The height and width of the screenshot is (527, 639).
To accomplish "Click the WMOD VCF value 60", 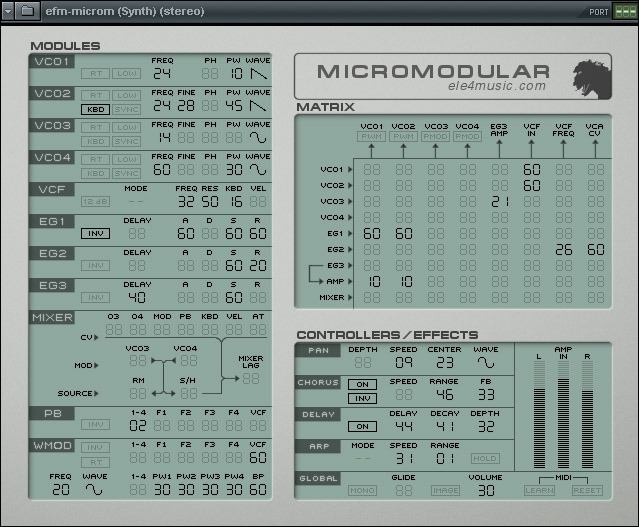I will tap(258, 458).
